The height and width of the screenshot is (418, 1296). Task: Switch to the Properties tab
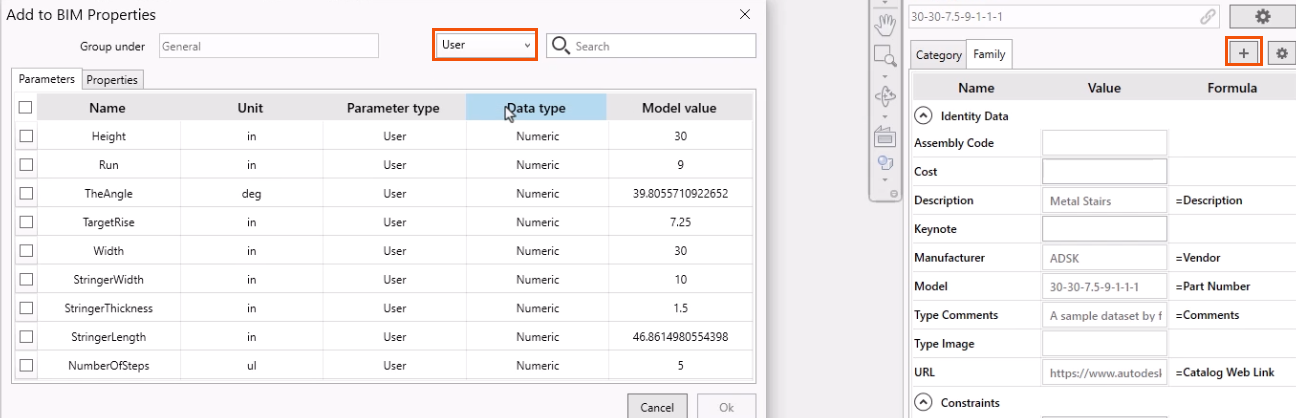(x=112, y=79)
